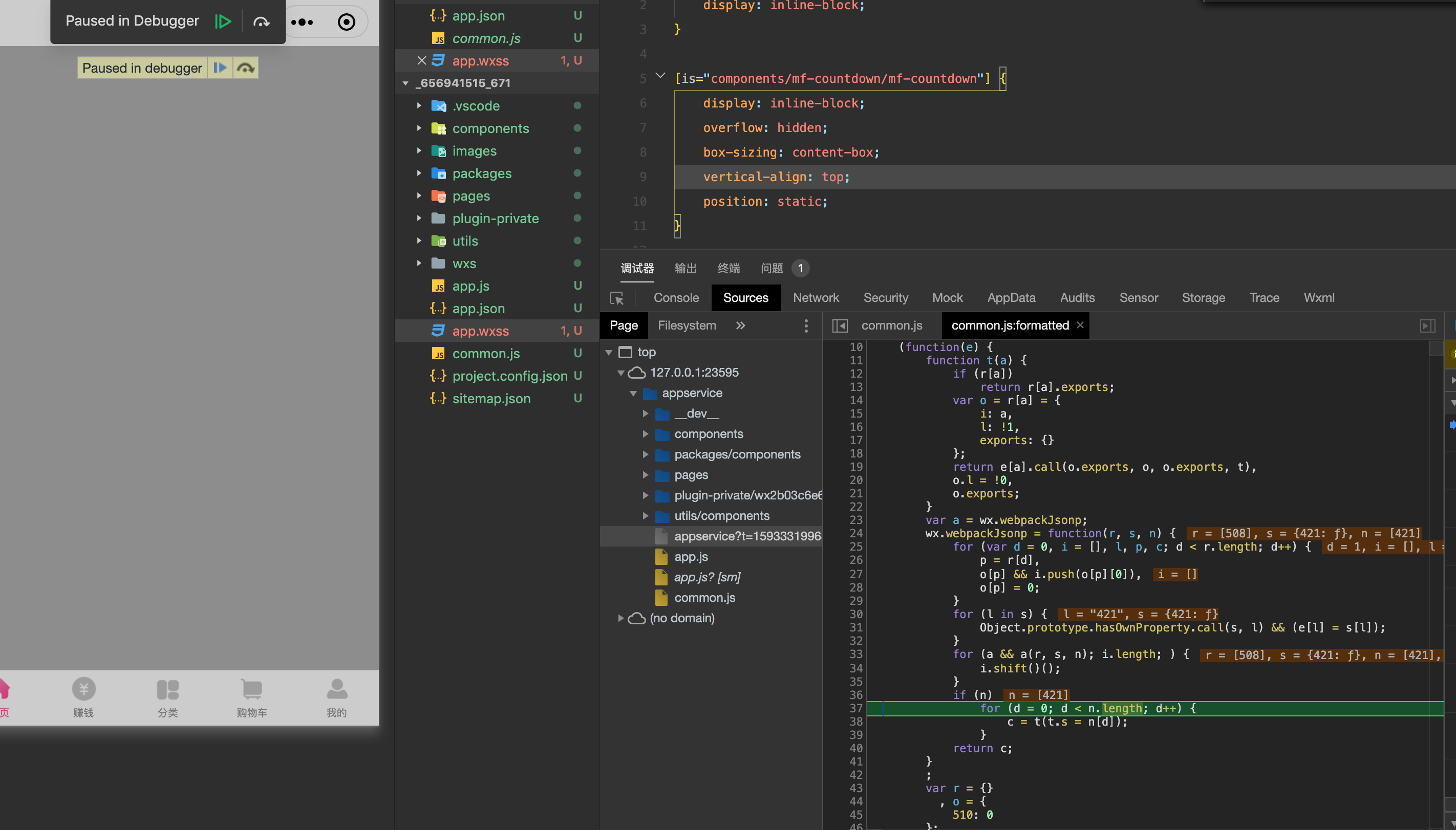Activate the inspect element picker icon

tap(616, 298)
